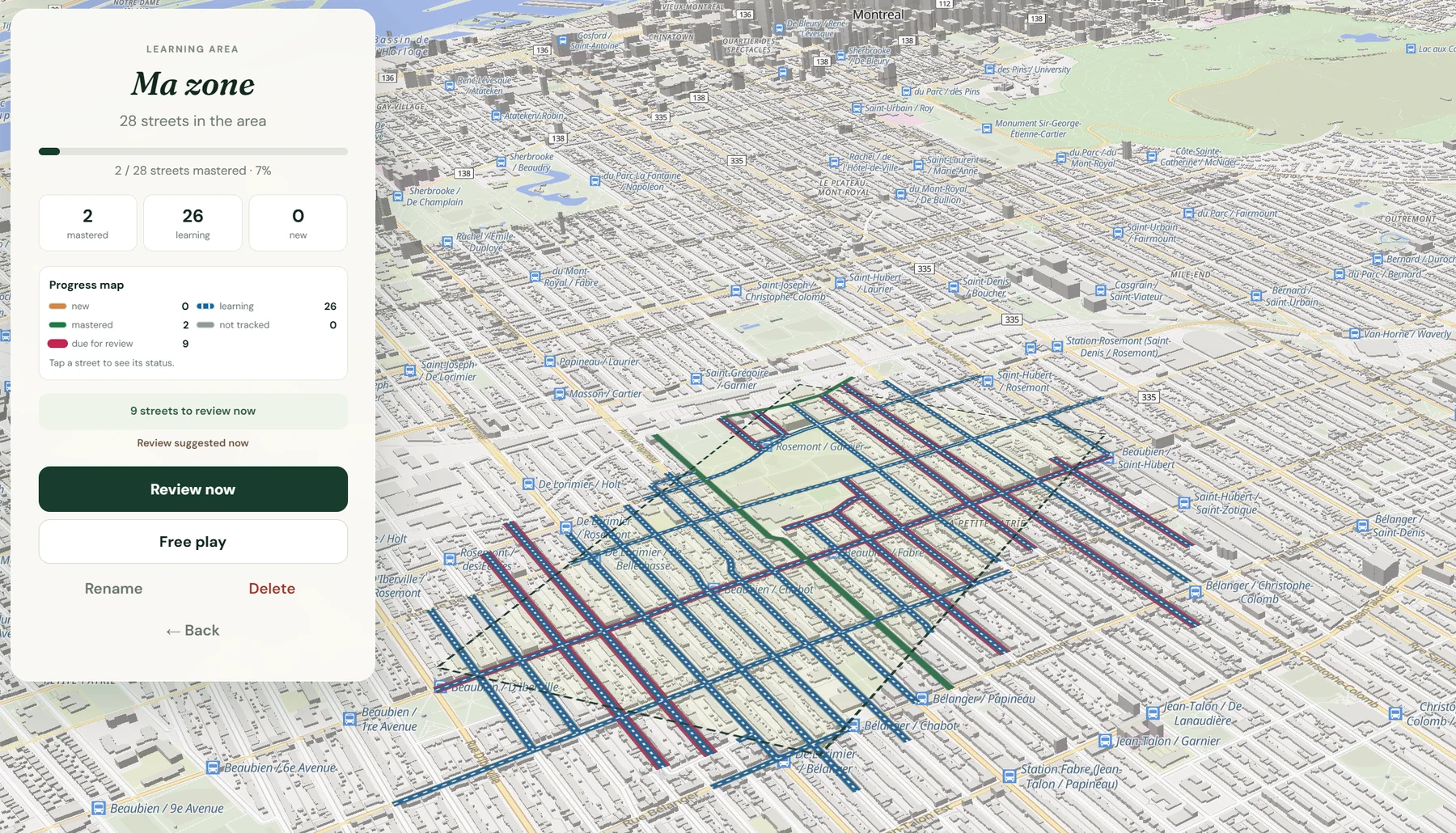Click '2 / 28 streets mastered · 7%' text
The image size is (1456, 833).
pos(193,171)
